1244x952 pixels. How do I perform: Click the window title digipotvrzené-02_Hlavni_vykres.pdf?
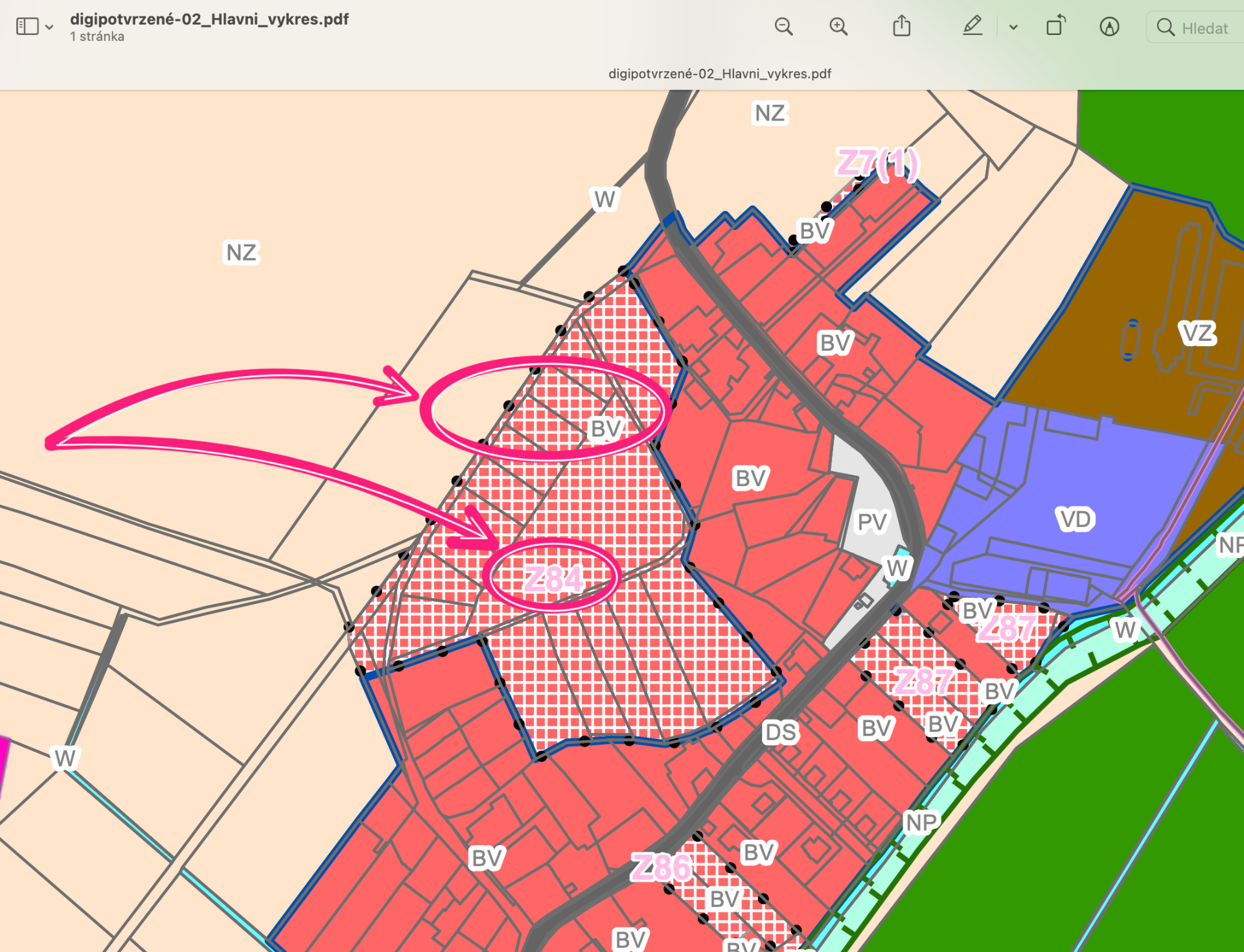(209, 19)
